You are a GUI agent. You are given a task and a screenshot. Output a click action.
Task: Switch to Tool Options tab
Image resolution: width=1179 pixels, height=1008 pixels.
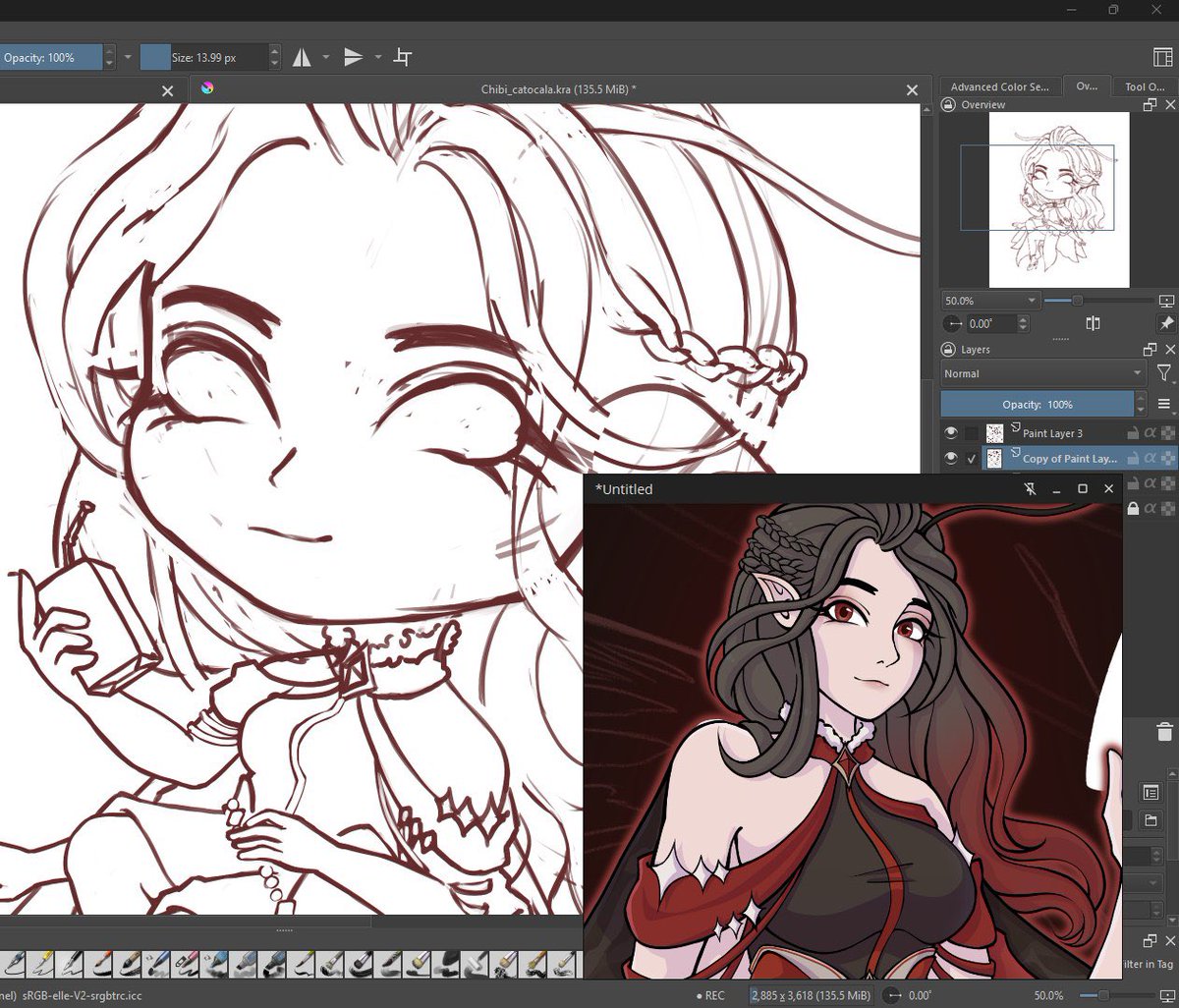click(1146, 86)
